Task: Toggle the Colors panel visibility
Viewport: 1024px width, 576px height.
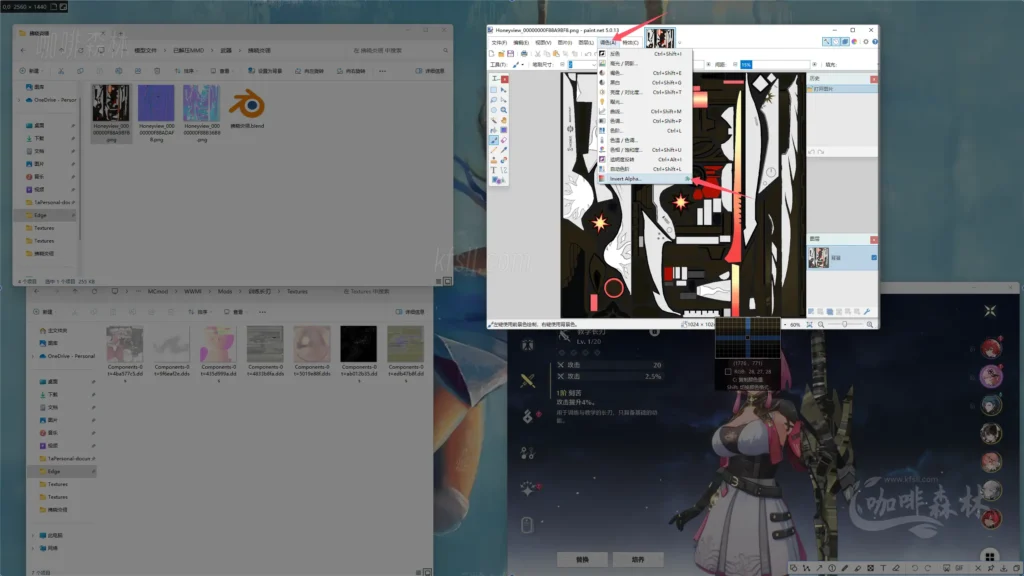Action: click(854, 42)
